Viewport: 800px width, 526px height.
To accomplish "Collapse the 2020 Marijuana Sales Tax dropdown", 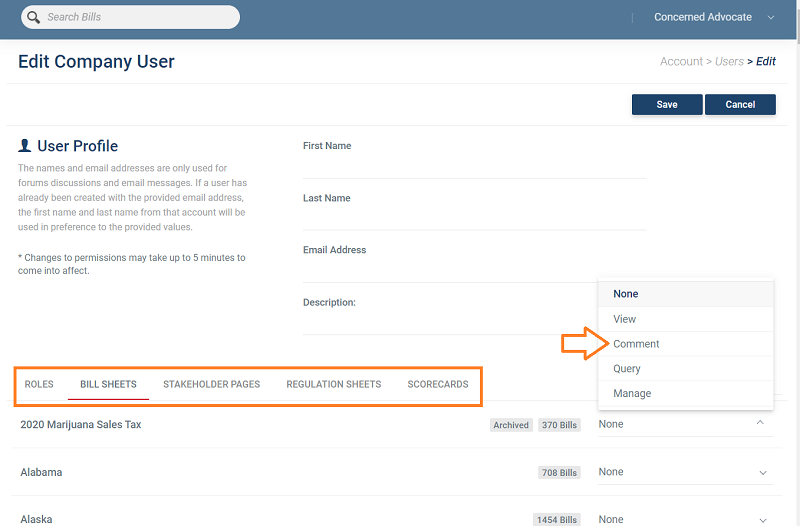I will [x=760, y=424].
